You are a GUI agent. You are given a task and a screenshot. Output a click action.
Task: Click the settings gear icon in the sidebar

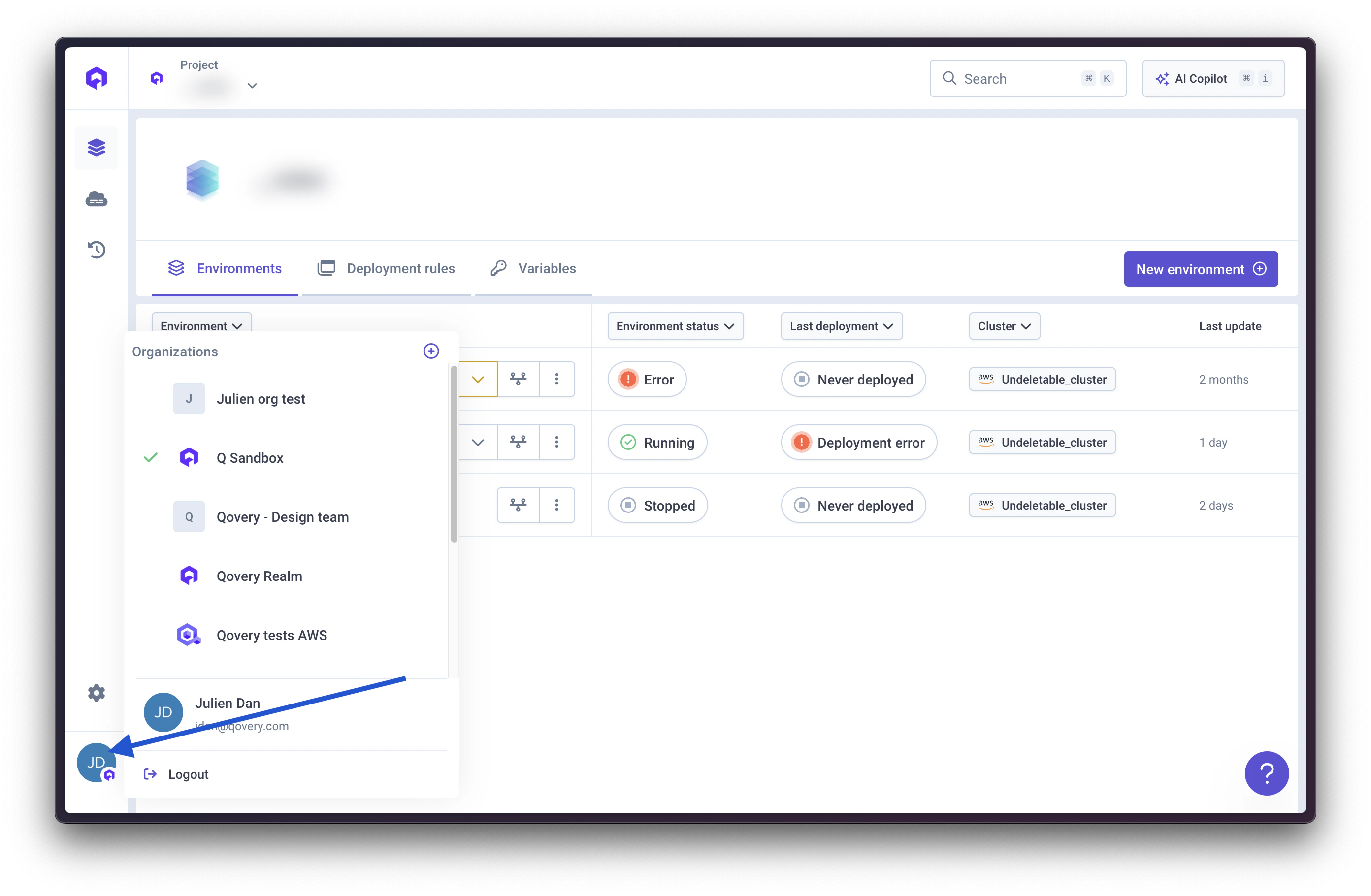96,693
